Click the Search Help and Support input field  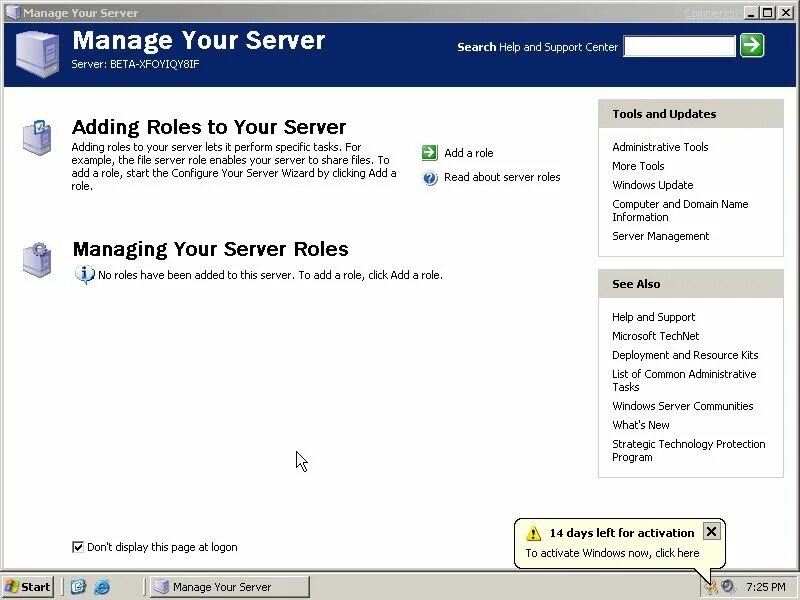(x=679, y=46)
